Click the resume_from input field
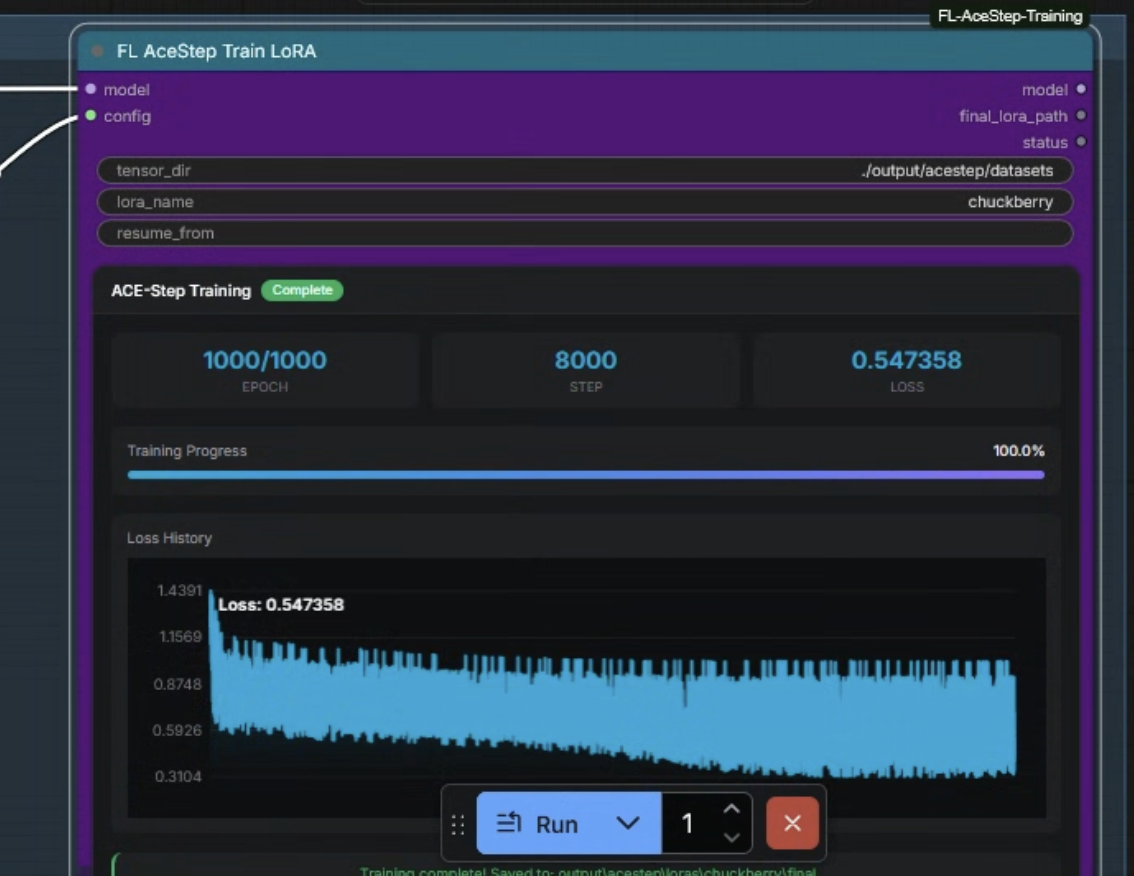Screen dimensions: 1134x876 [584, 233]
